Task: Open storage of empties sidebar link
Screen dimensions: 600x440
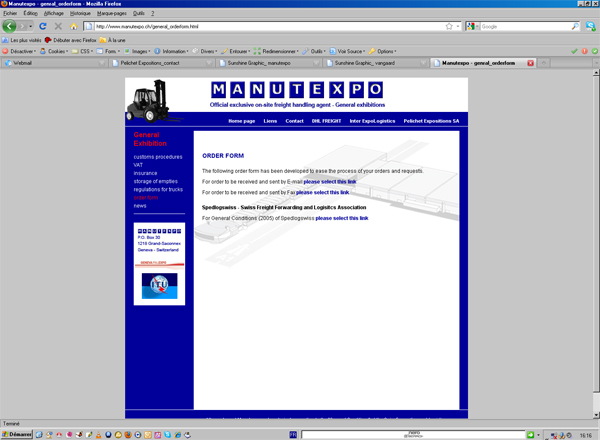Action: pos(155,181)
